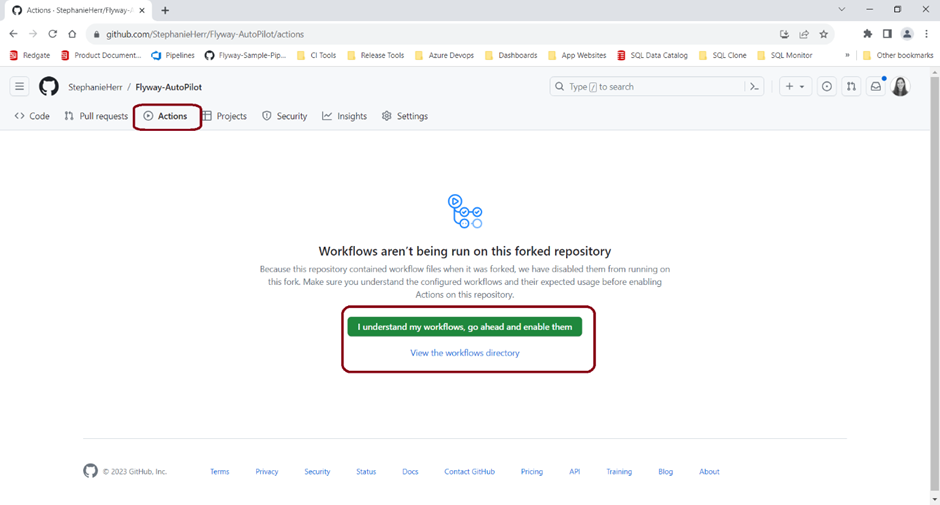
Task: Follow the View the workflows directory link
Action: point(464,353)
